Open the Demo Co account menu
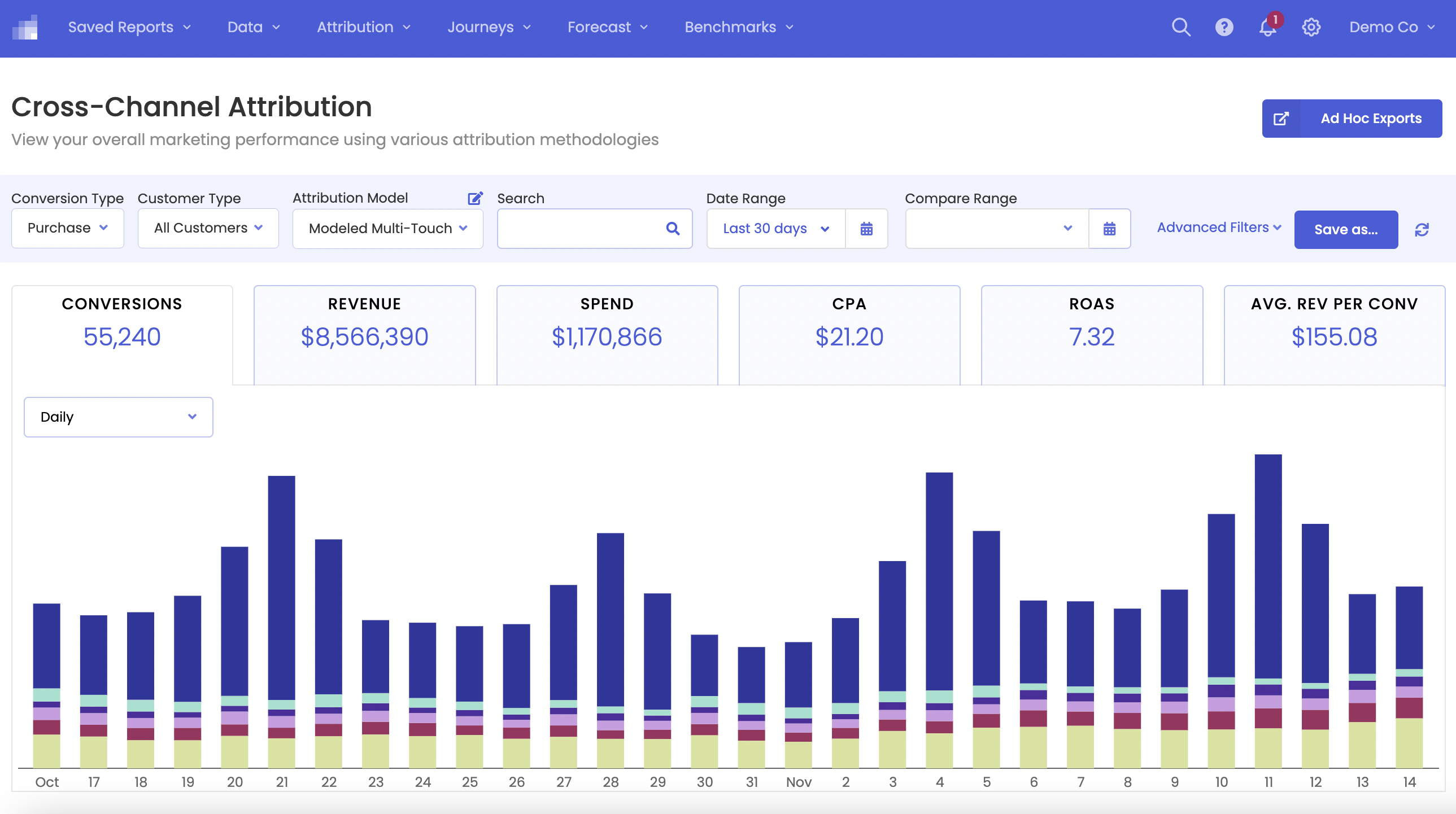The image size is (1456, 814). [1392, 27]
